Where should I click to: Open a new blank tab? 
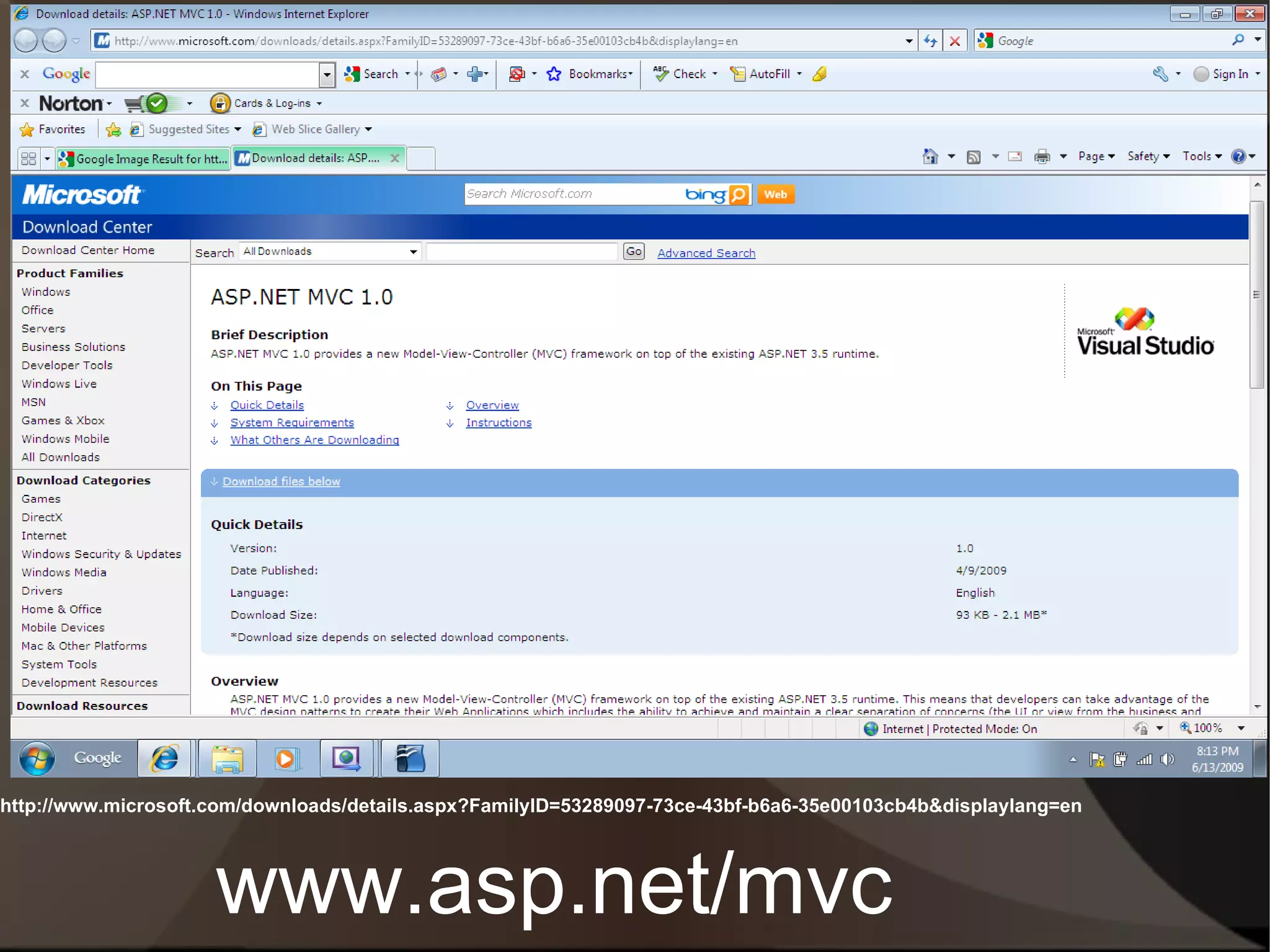coord(421,159)
